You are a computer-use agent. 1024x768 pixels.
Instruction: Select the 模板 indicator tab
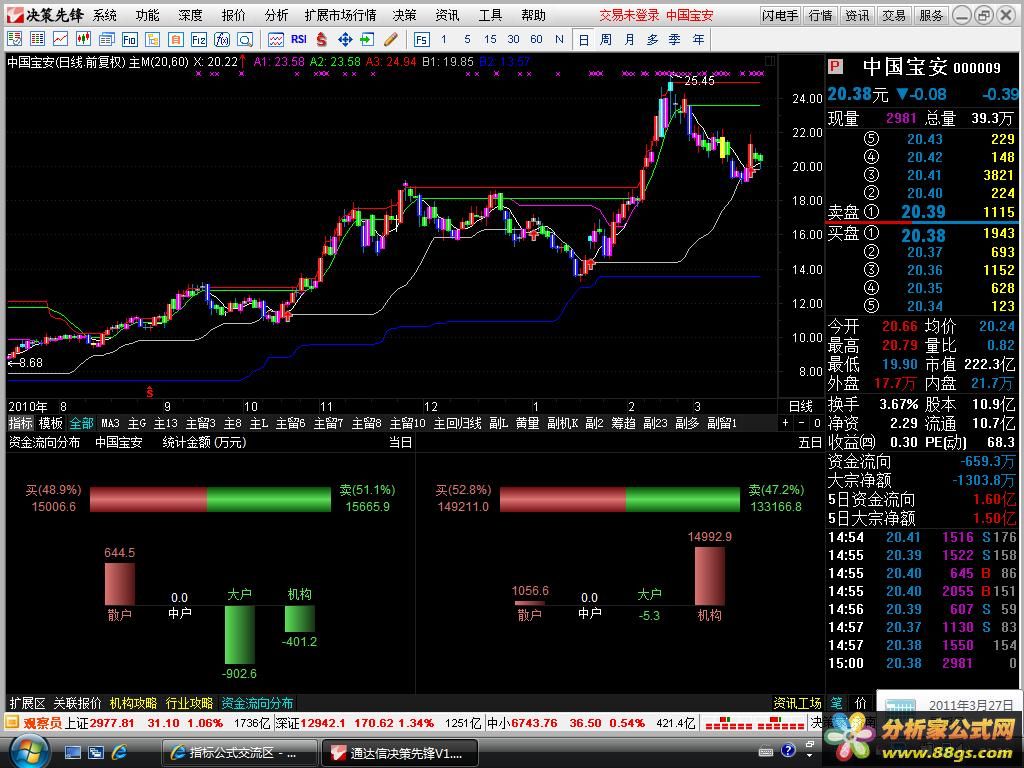[50, 423]
